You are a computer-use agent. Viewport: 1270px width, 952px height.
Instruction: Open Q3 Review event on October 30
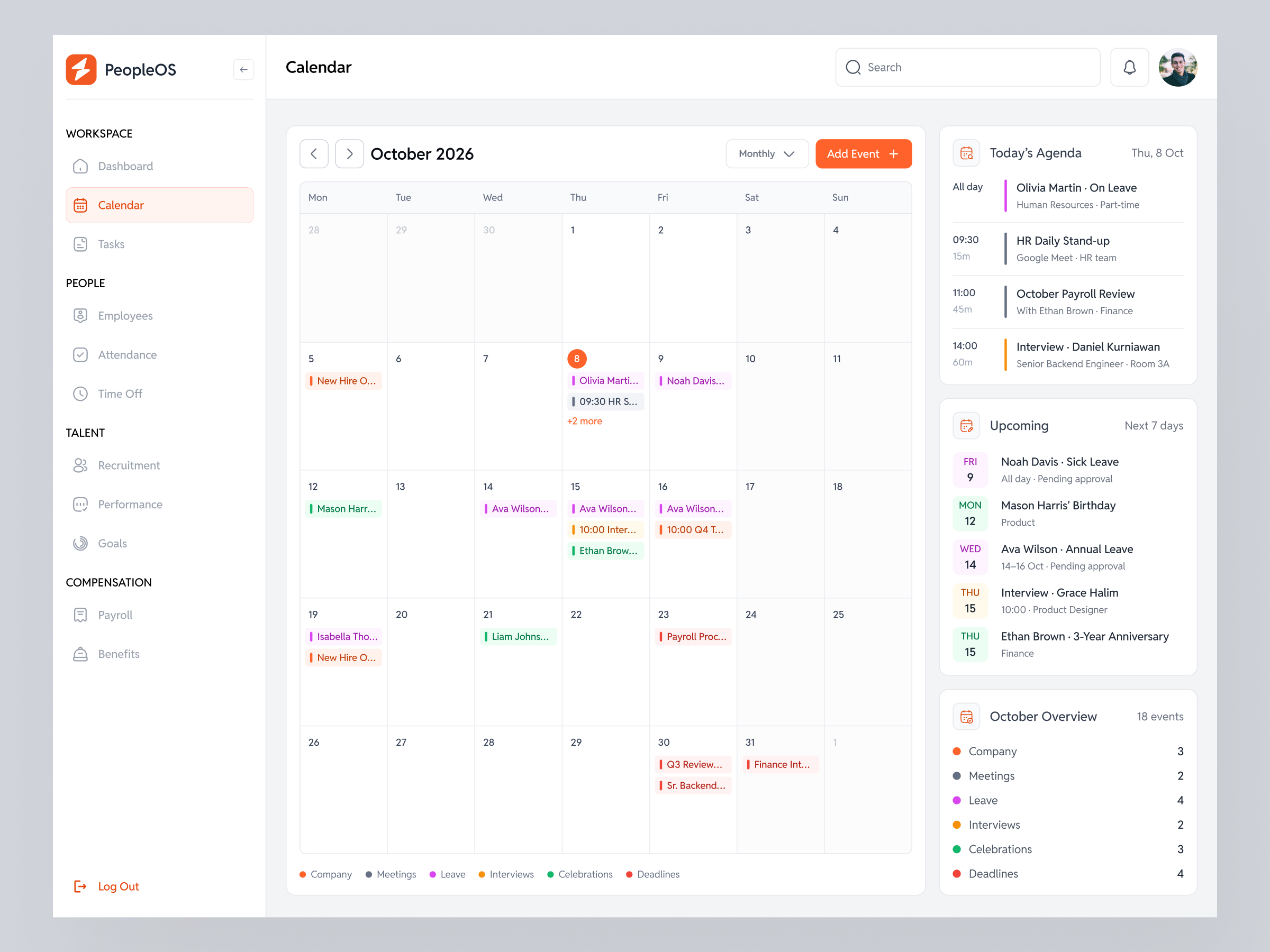[693, 764]
